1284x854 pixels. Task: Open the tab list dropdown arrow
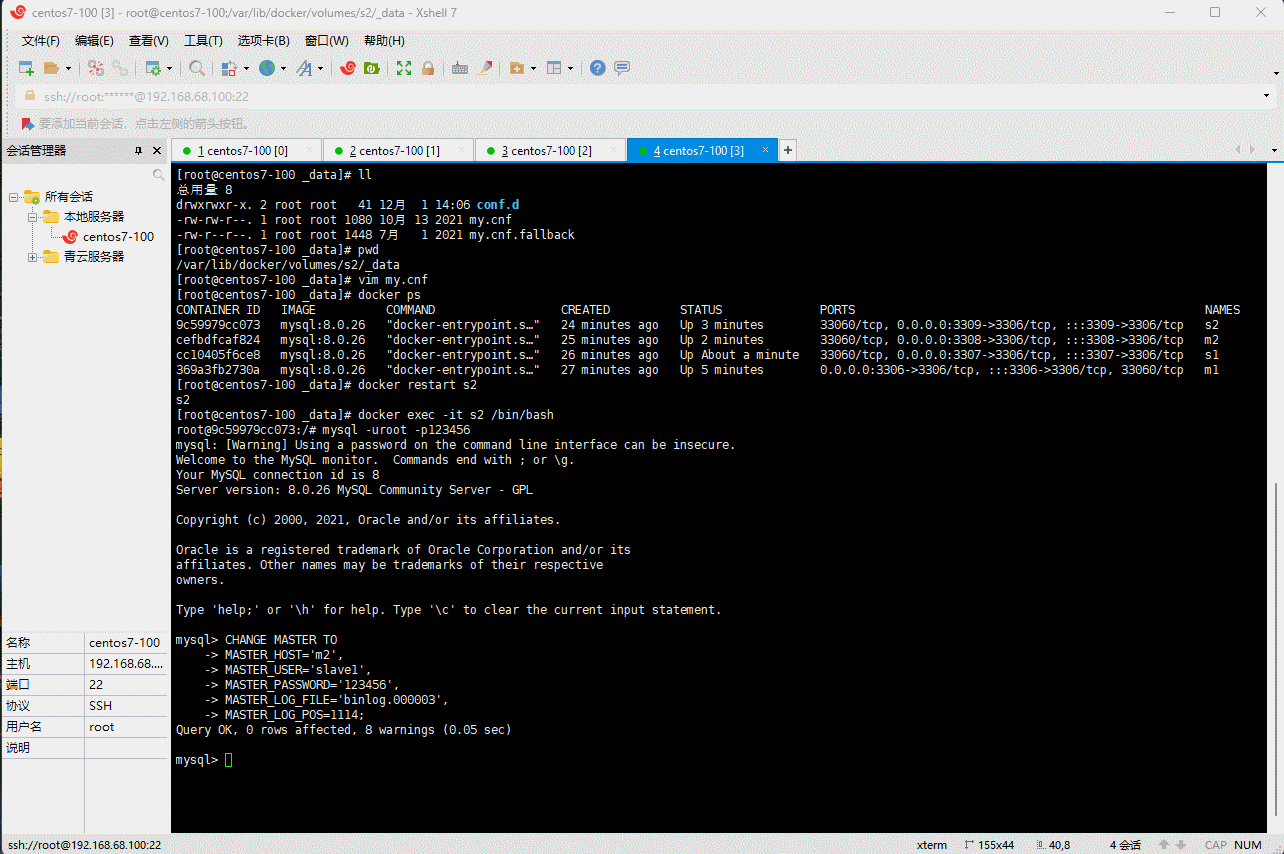[1275, 150]
